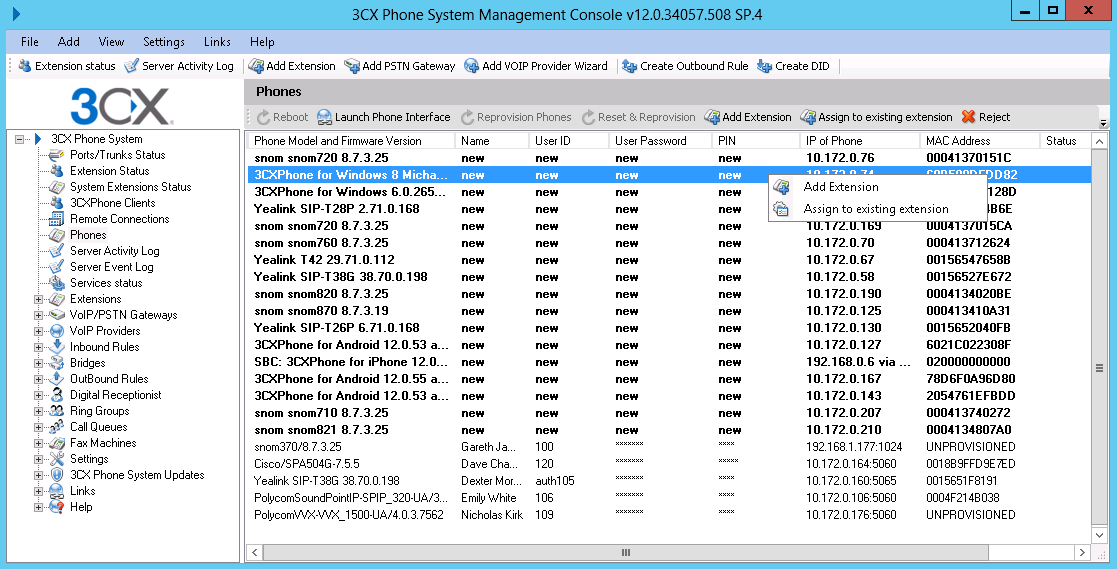Screen dimensions: 1117x569
Task: Click scroll right arrow of horizontal scrollbar
Action: click(x=1082, y=552)
